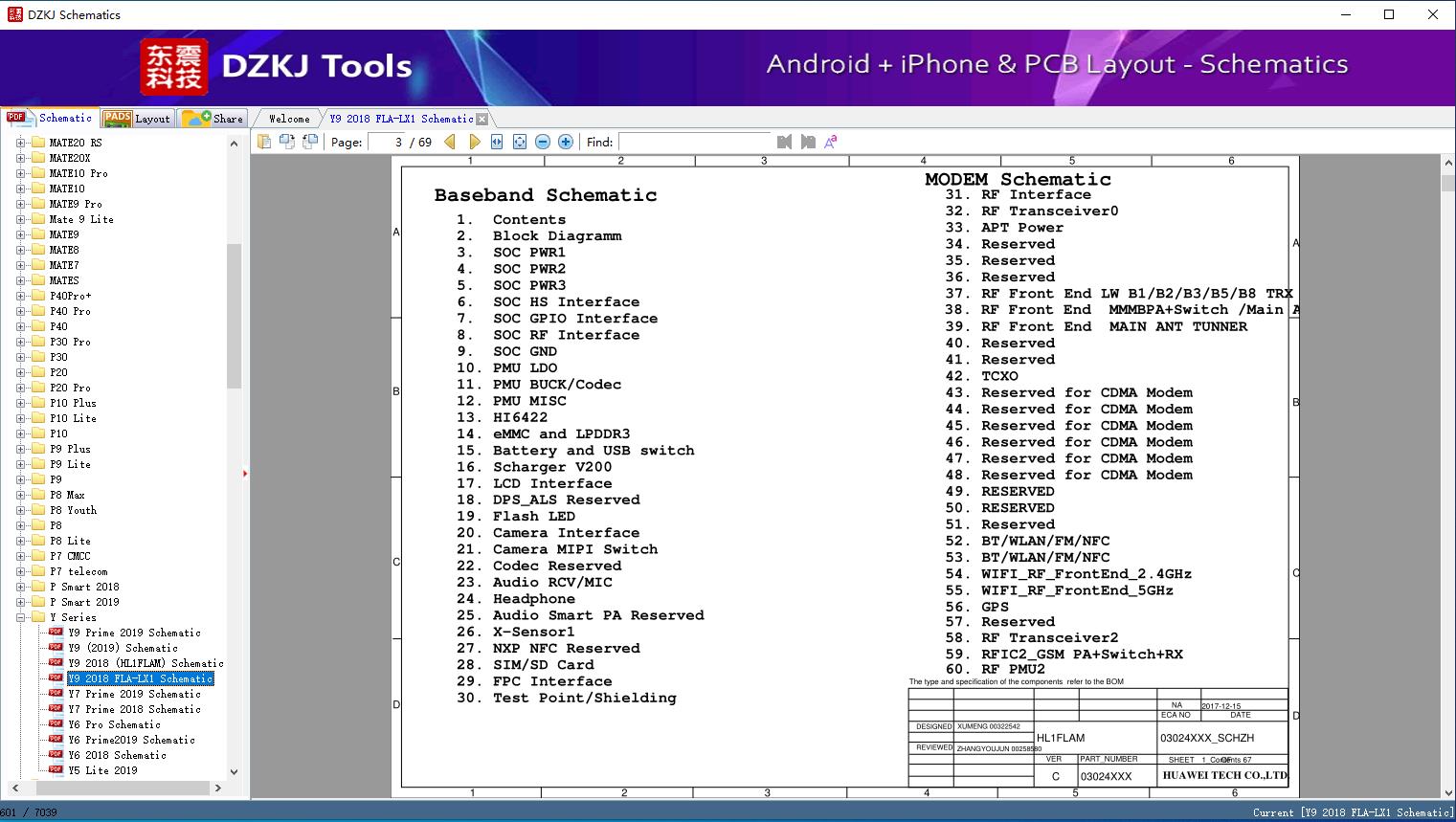This screenshot has width=1456, height=822.
Task: Open Y5 Lite 2019 in tree
Action: click(x=102, y=770)
